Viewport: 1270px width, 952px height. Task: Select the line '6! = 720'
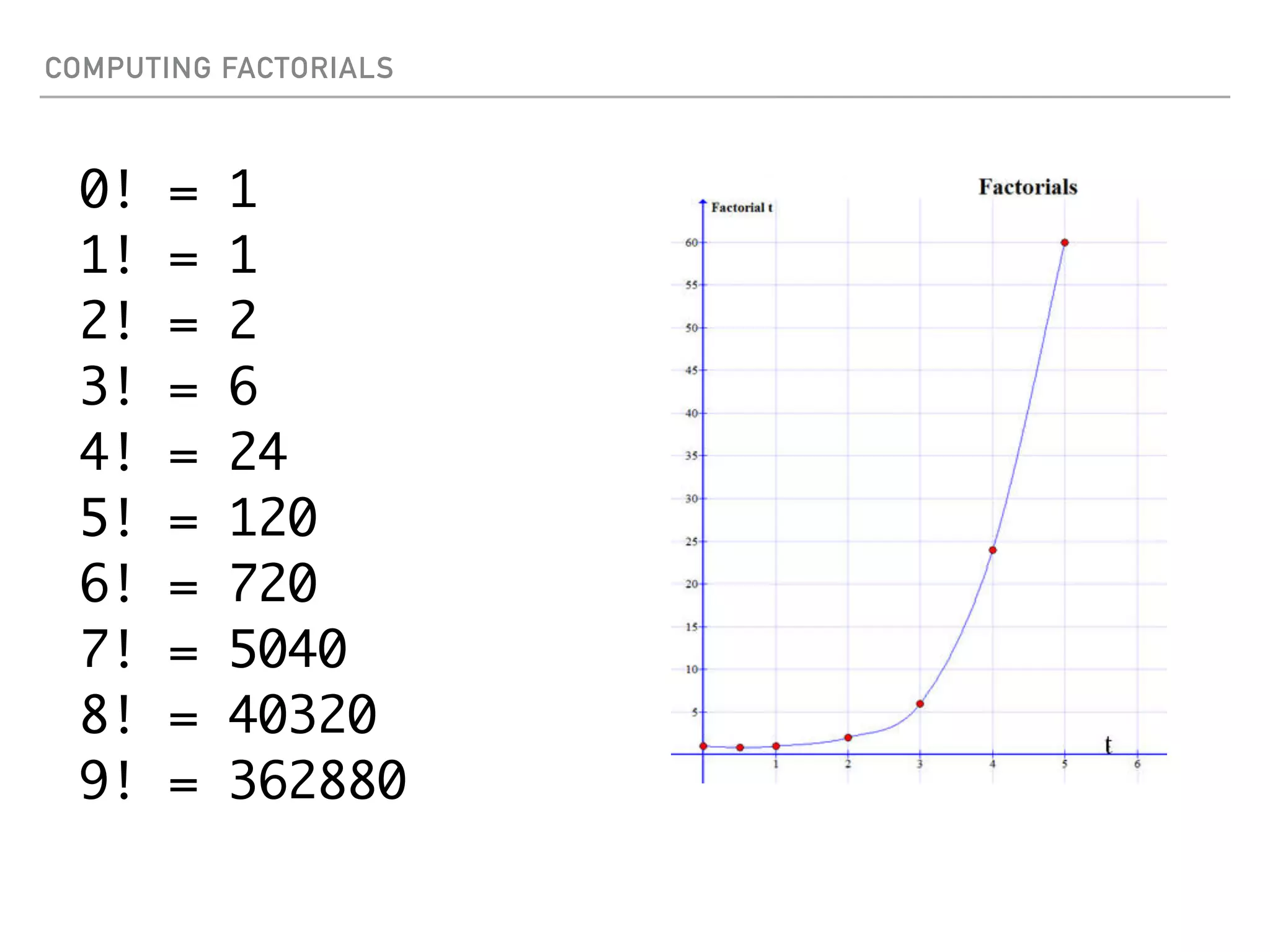(x=198, y=584)
